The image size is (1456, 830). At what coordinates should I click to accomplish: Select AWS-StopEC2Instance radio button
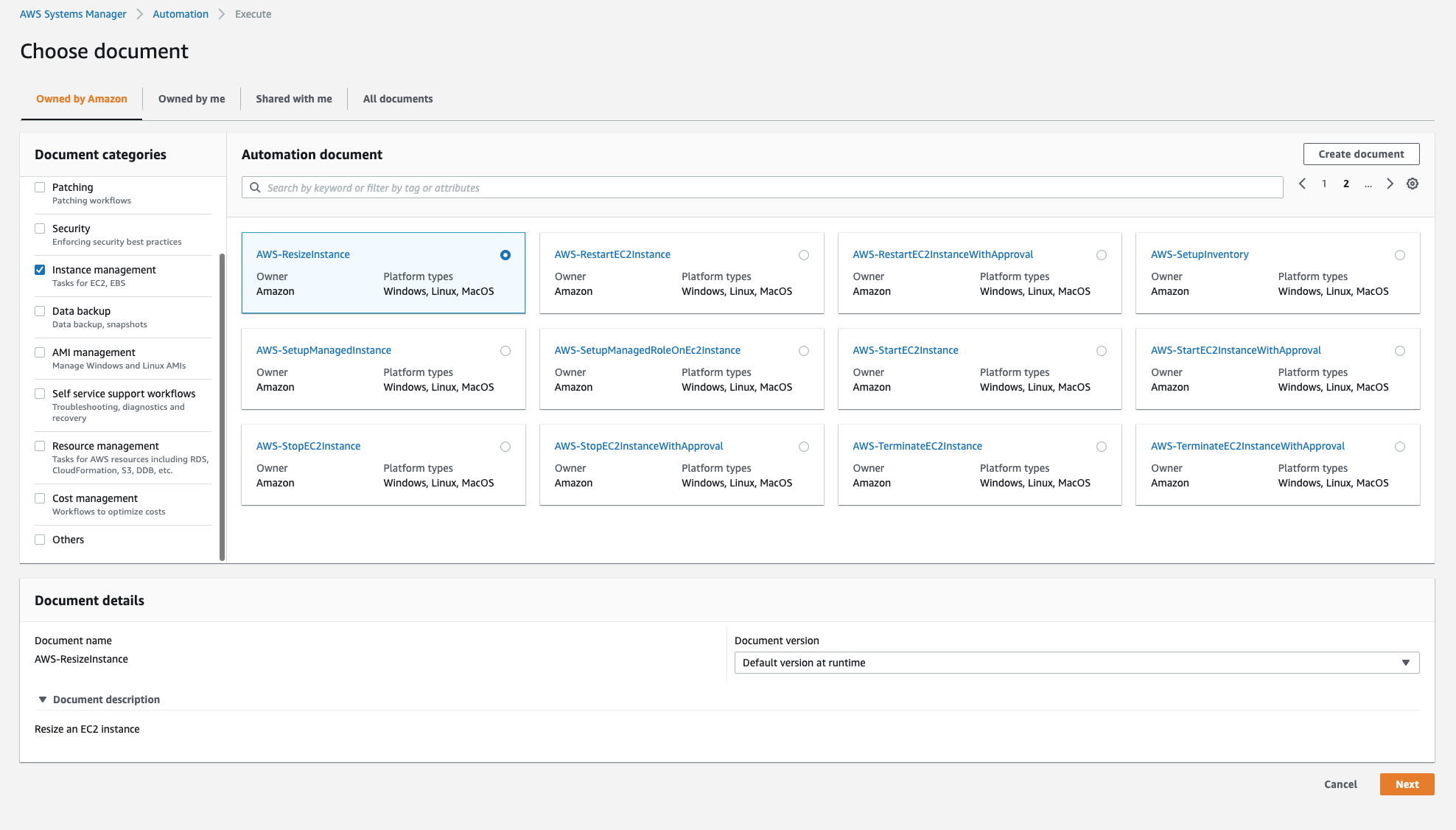click(x=505, y=447)
